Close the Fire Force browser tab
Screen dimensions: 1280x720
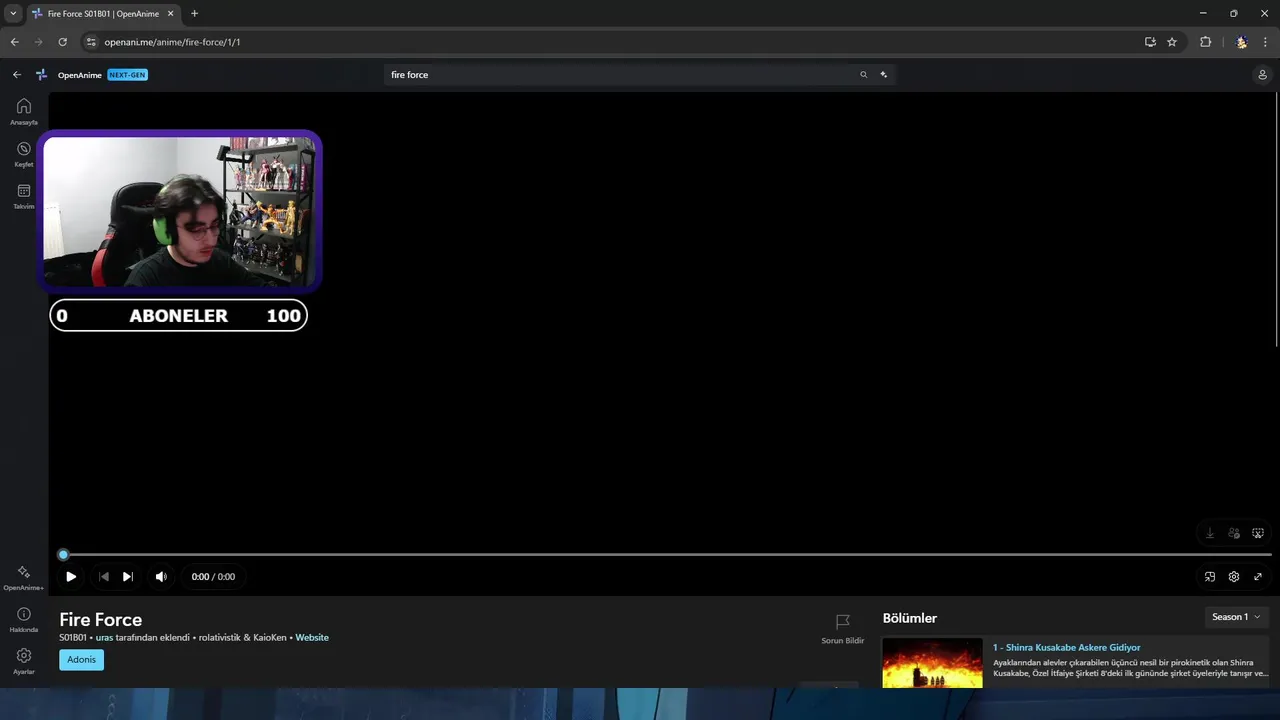(x=170, y=14)
